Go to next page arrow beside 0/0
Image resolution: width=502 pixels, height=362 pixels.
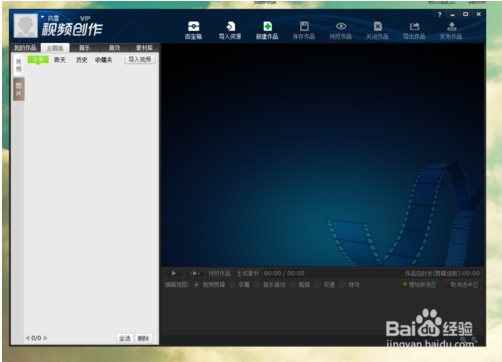[x=45, y=338]
